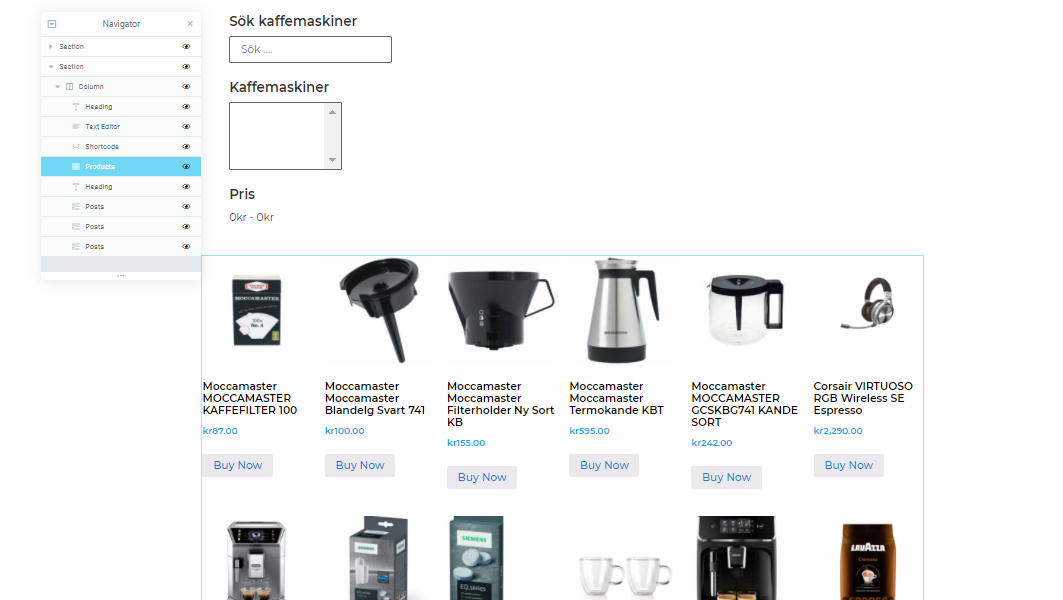Viewport: 1063px width, 600px height.
Task: Click the Products widget grid icon
Action: 76,167
